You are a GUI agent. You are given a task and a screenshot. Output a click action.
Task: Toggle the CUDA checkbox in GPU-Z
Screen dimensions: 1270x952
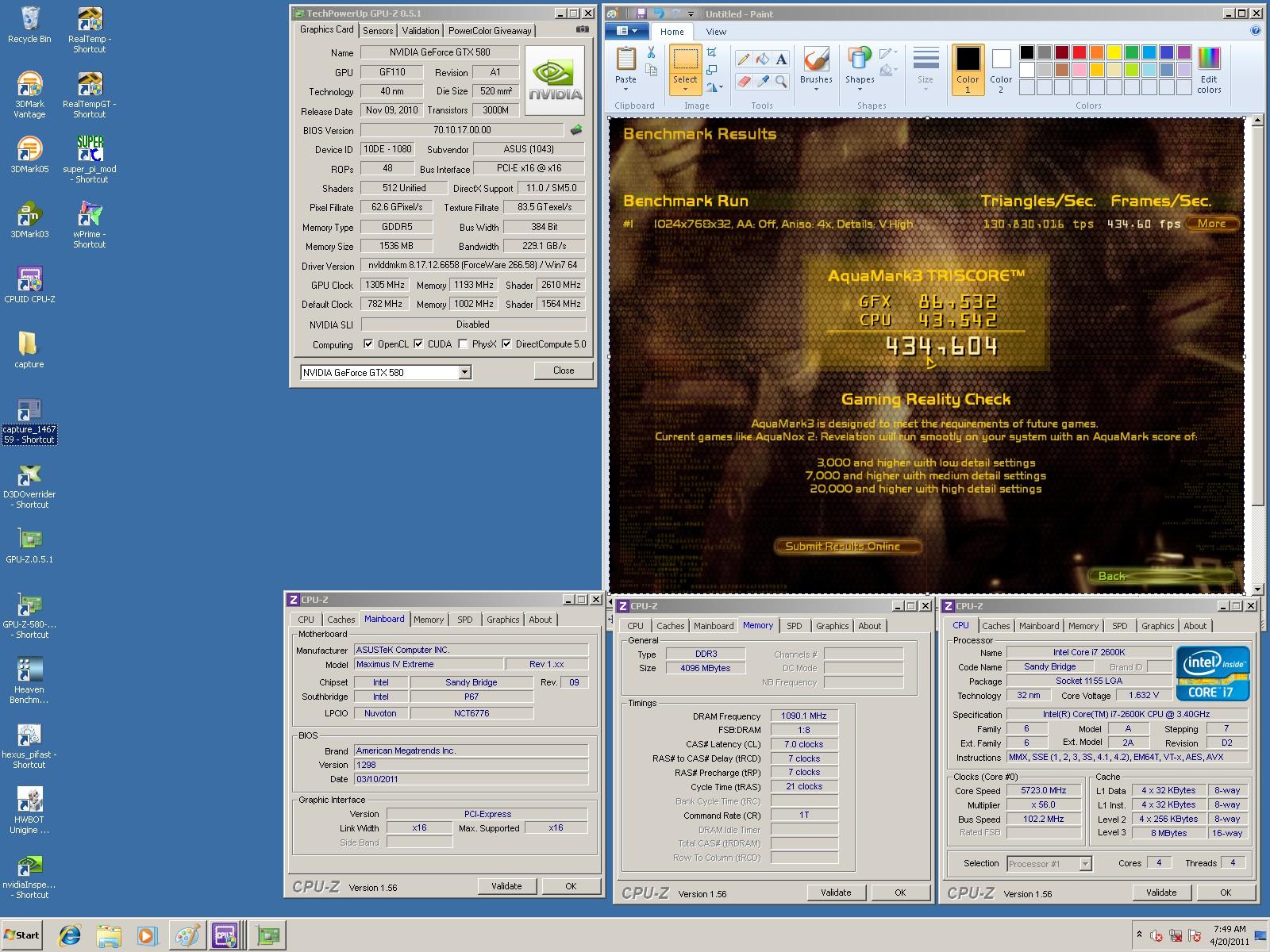pos(418,344)
